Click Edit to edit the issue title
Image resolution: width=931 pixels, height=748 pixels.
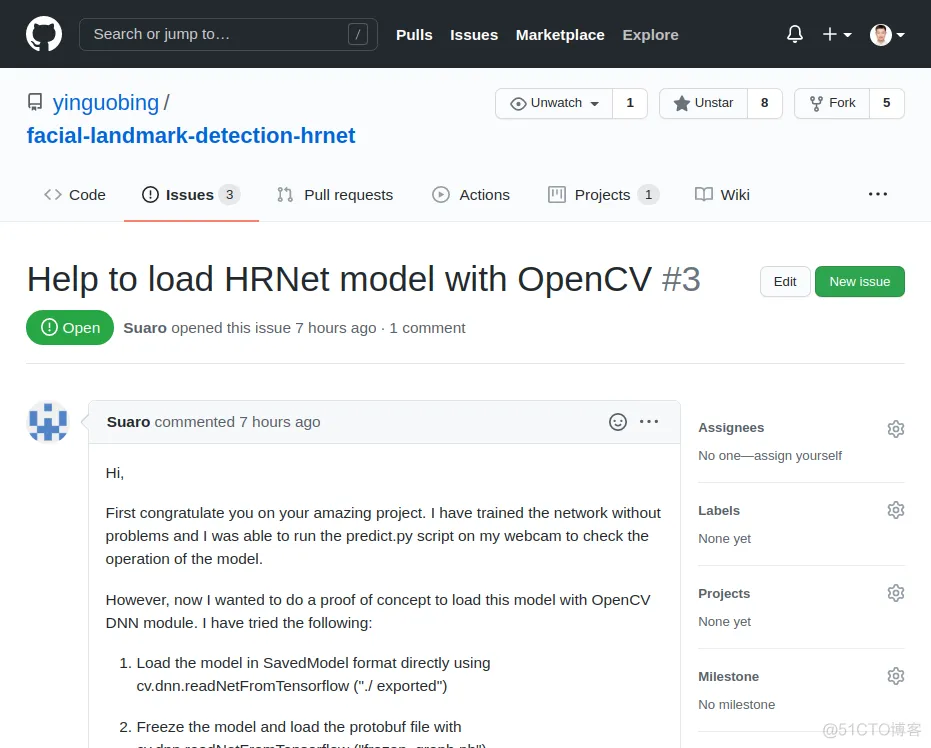pyautogui.click(x=785, y=282)
